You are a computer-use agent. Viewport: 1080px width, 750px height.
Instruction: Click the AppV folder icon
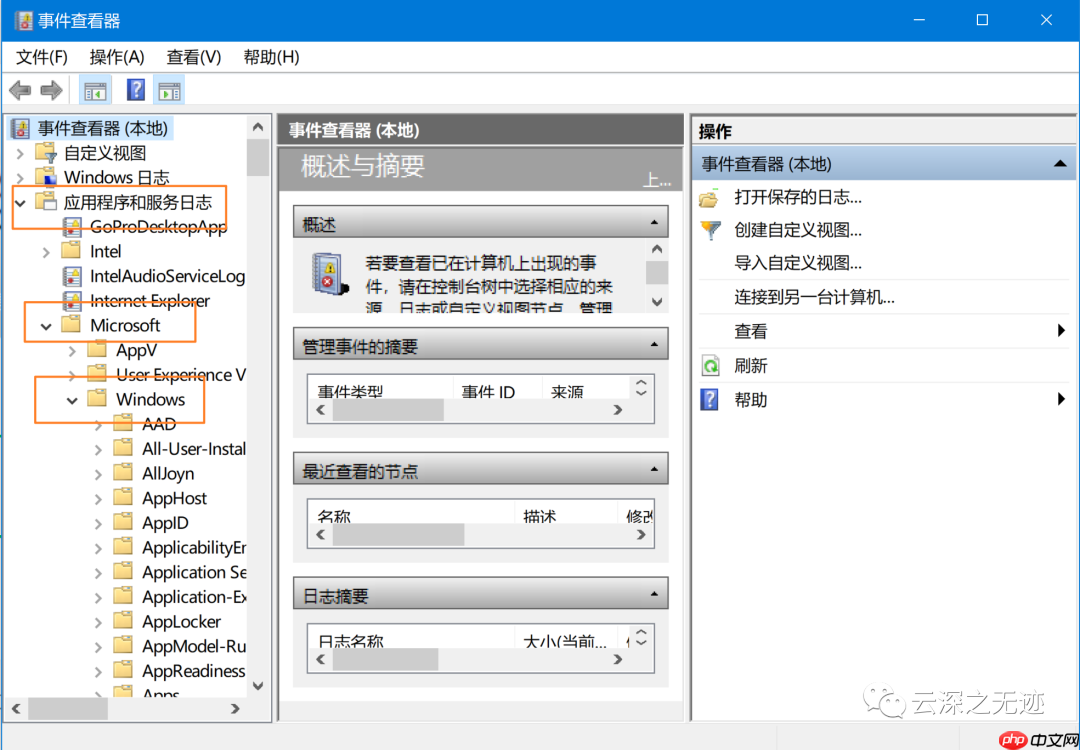coord(97,350)
